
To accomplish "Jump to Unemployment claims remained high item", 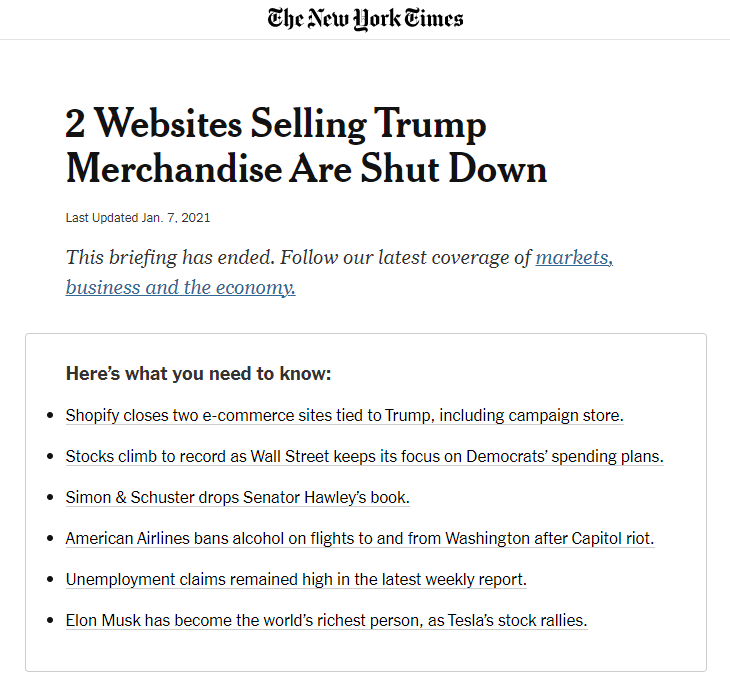I will tap(296, 579).
